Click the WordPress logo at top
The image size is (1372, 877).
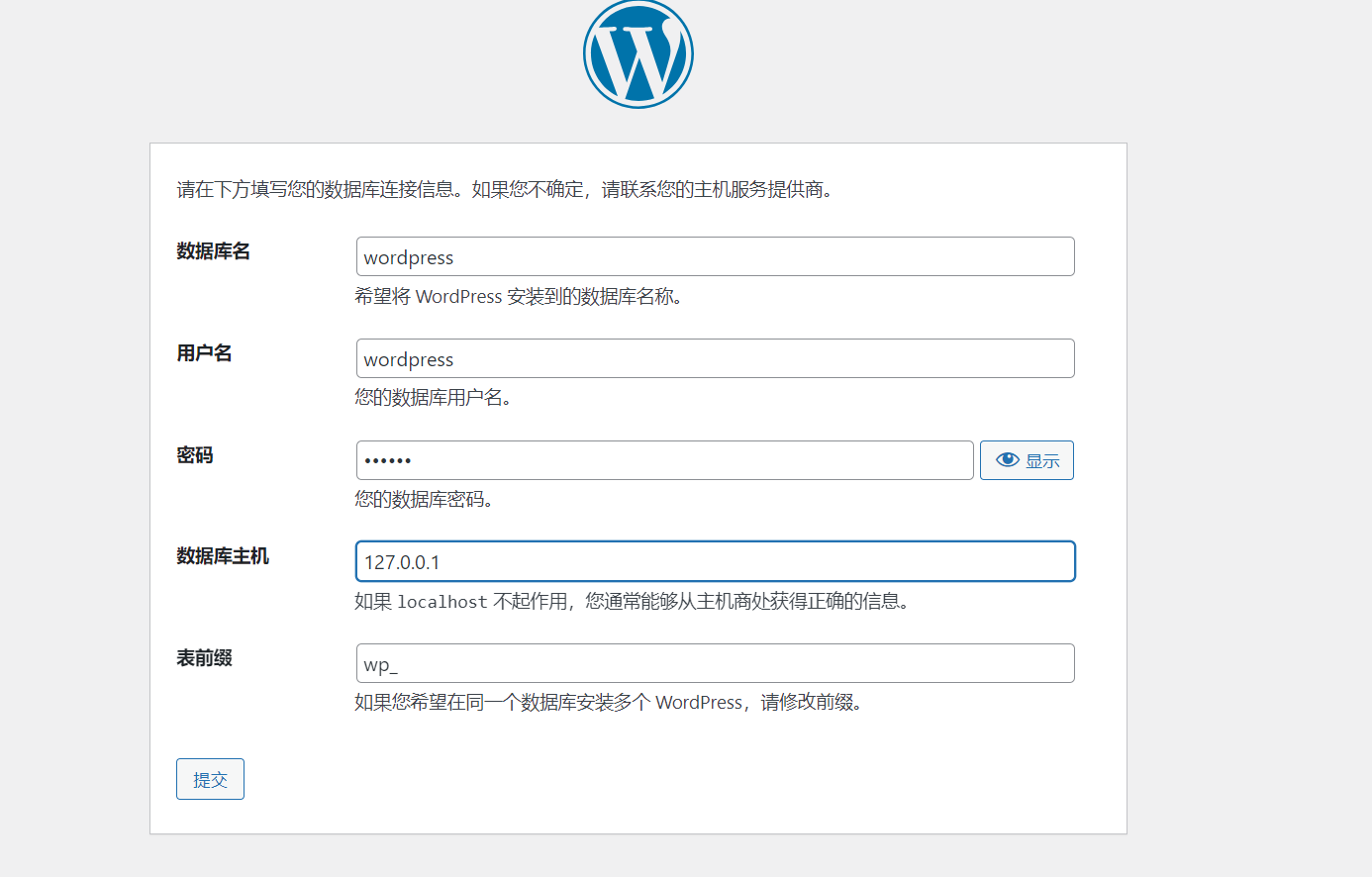tap(638, 54)
